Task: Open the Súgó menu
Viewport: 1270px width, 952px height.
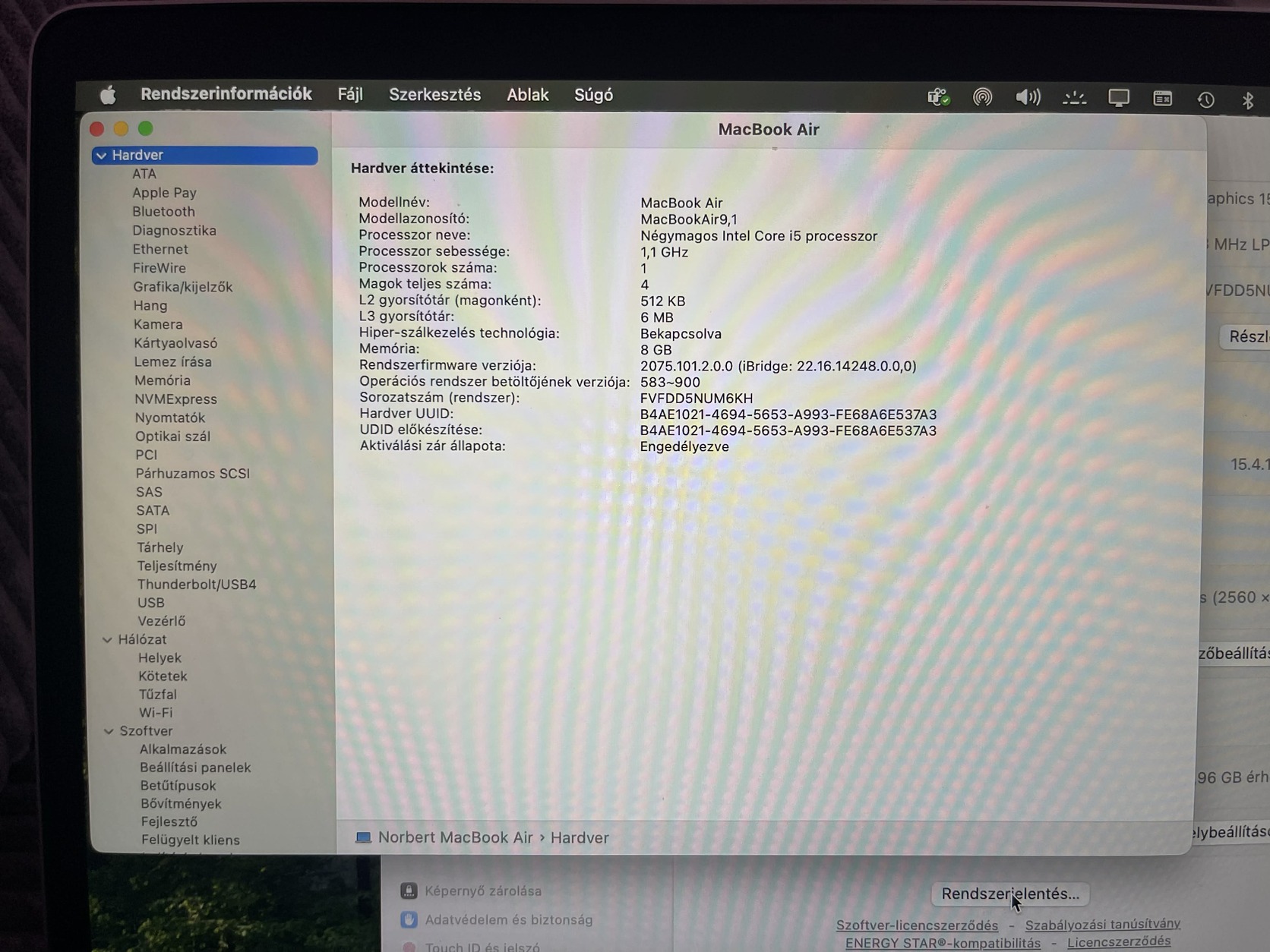Action: tap(593, 96)
